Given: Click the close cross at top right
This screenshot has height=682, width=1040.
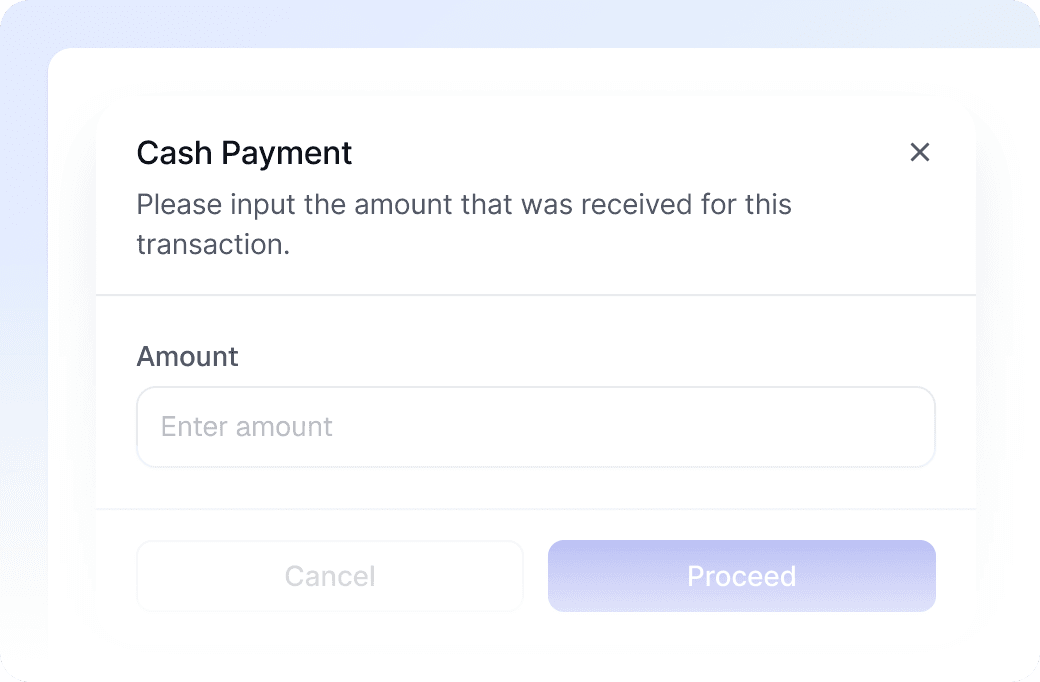Looking at the screenshot, I should pos(920,152).
